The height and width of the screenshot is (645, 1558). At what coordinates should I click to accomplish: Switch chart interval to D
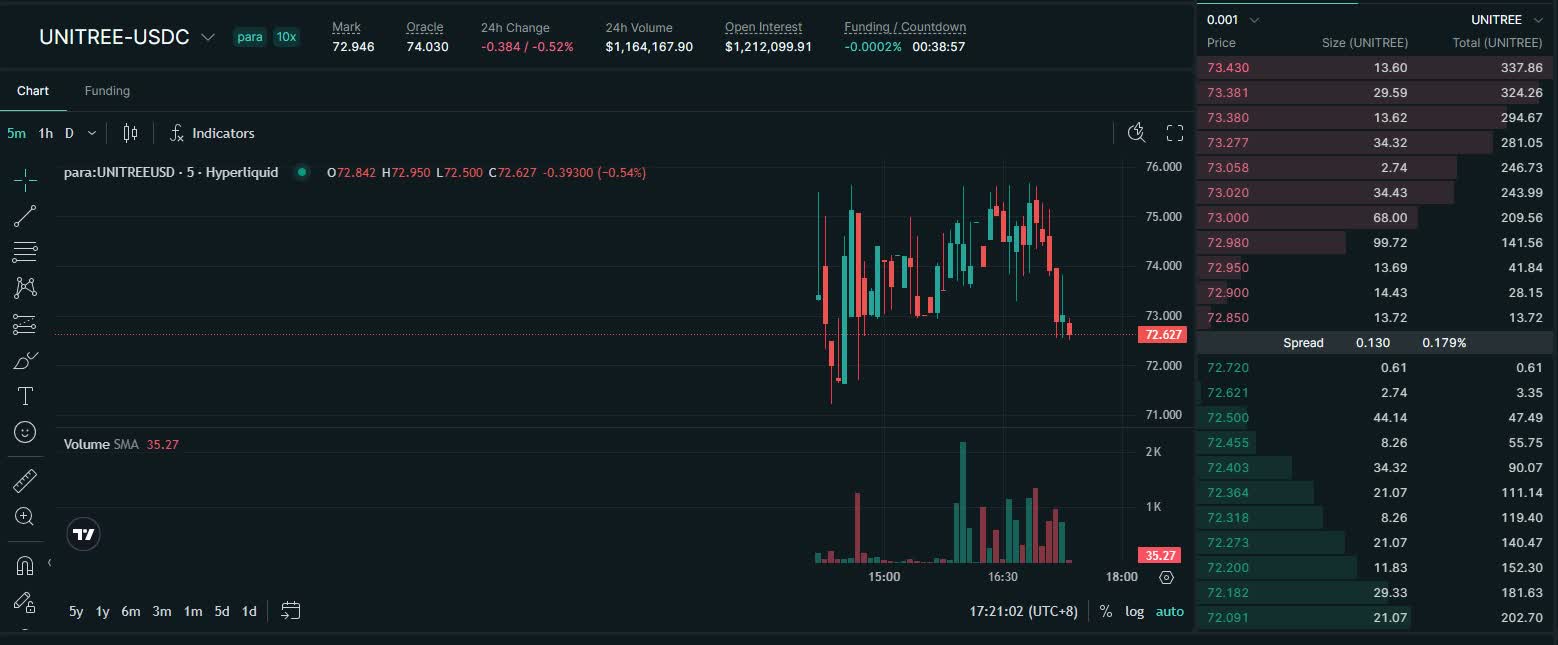pyautogui.click(x=69, y=133)
